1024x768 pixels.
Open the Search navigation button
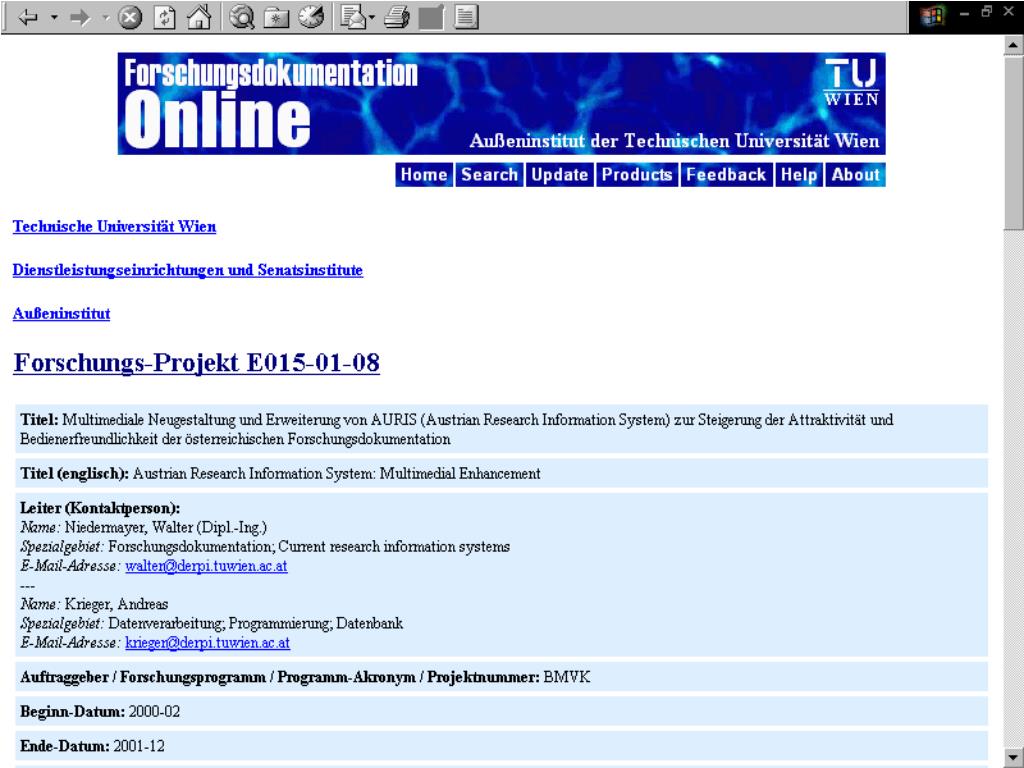click(490, 175)
